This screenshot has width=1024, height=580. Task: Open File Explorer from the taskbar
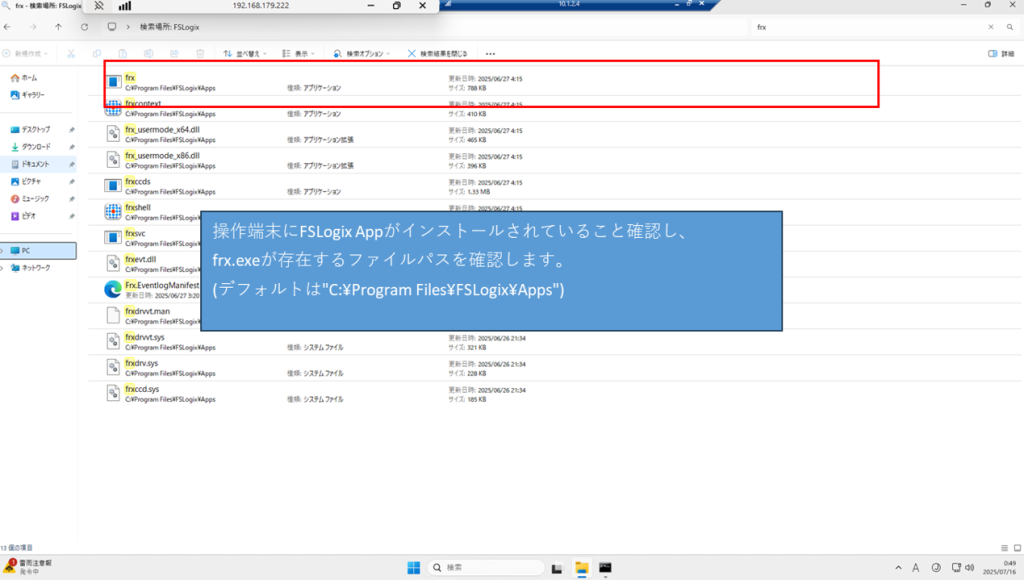(x=581, y=568)
